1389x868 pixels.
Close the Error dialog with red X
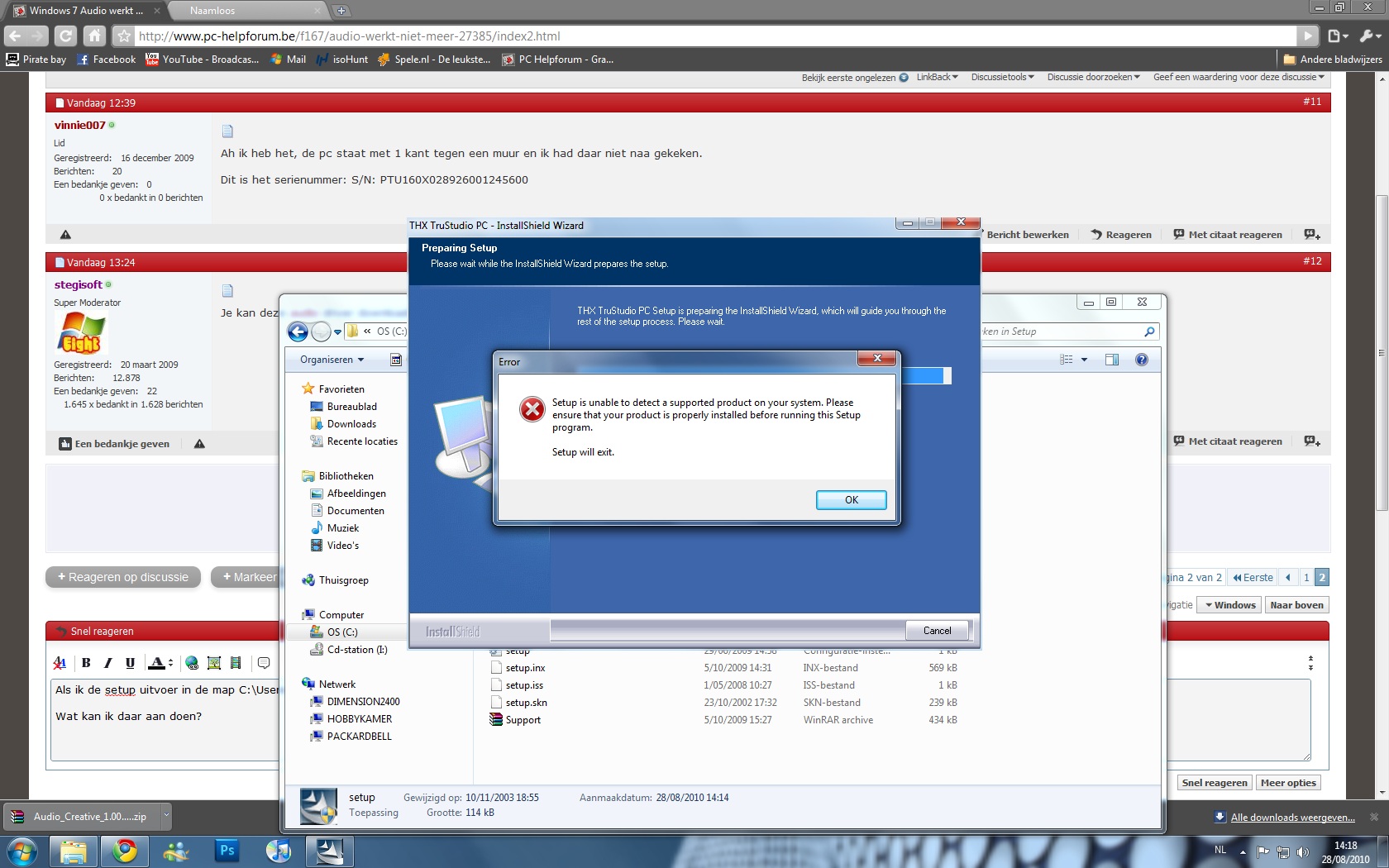pyautogui.click(x=877, y=358)
